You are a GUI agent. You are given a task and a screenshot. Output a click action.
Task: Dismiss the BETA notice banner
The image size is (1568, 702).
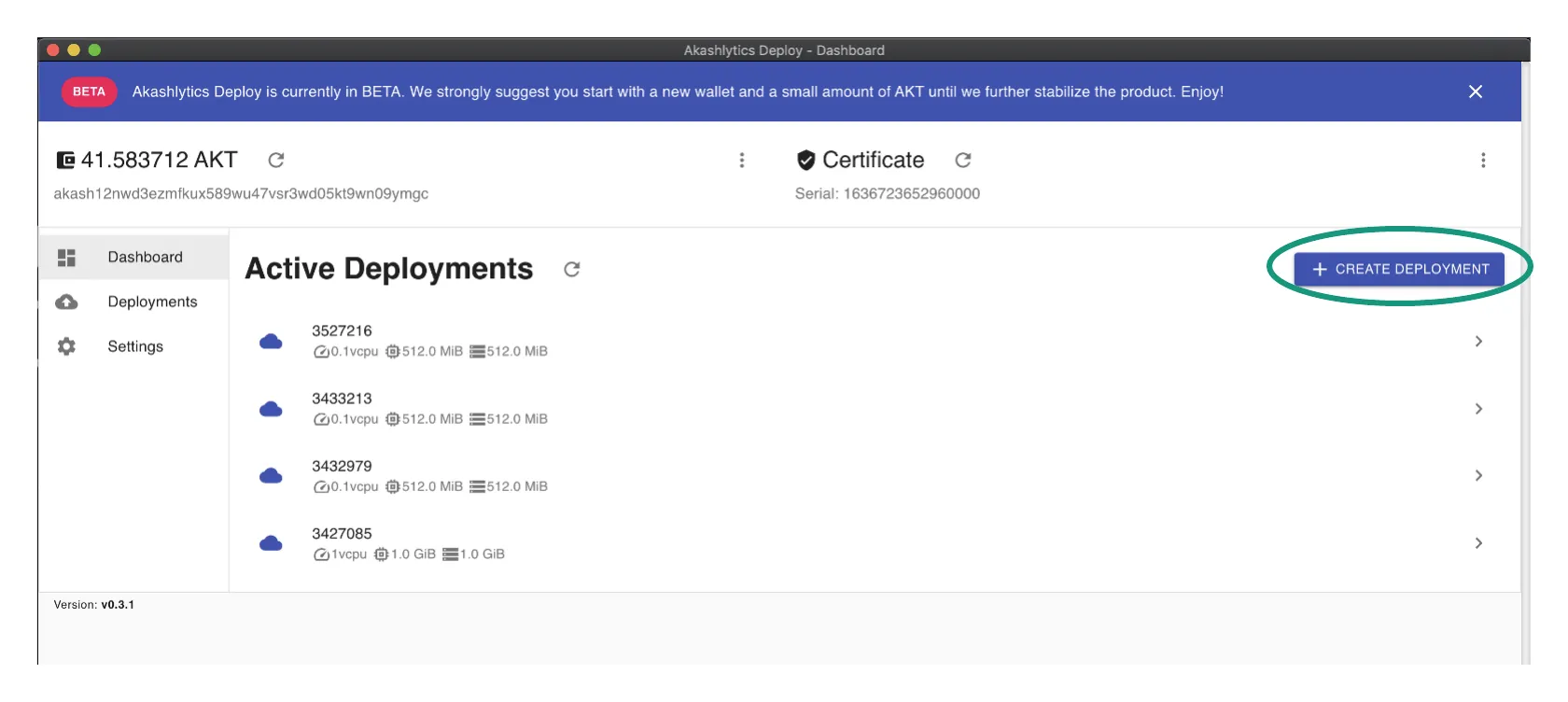1476,91
